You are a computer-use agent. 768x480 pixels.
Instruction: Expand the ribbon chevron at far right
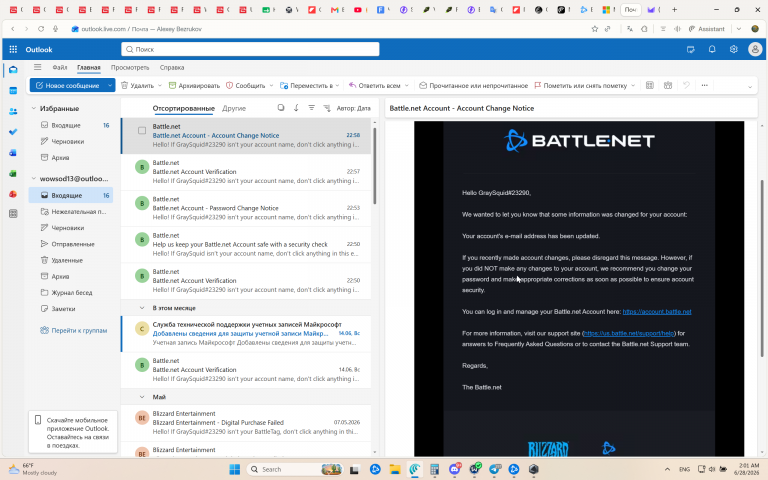click(x=749, y=87)
